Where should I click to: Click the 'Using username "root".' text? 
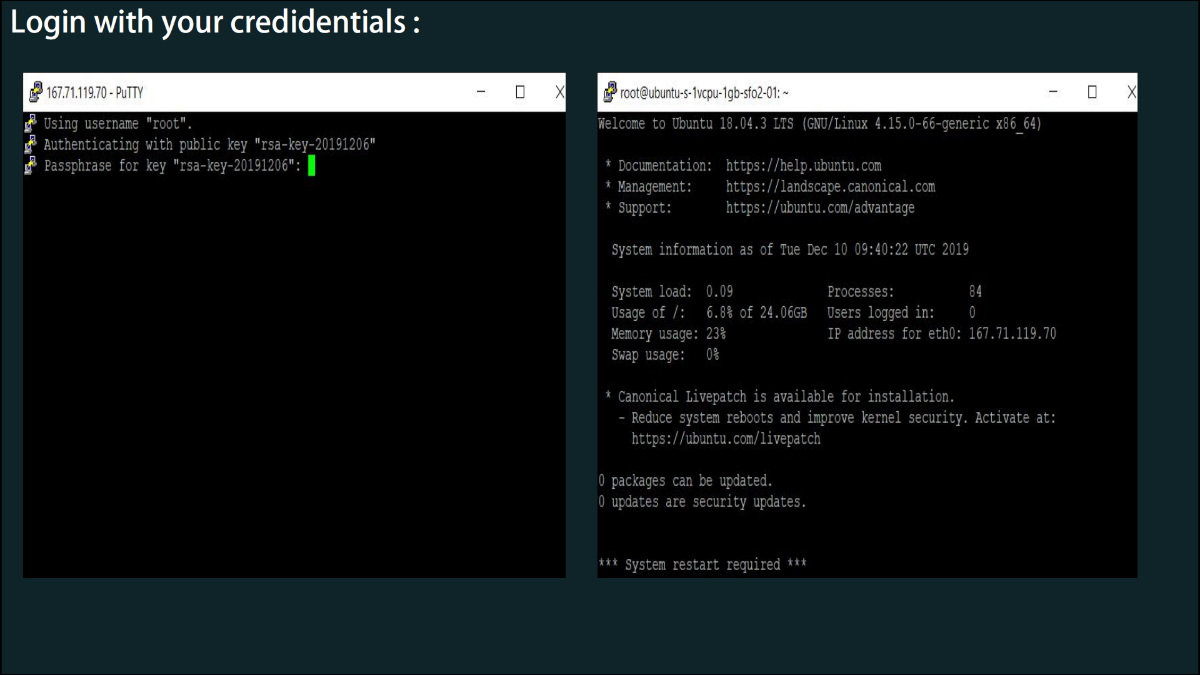tap(118, 124)
